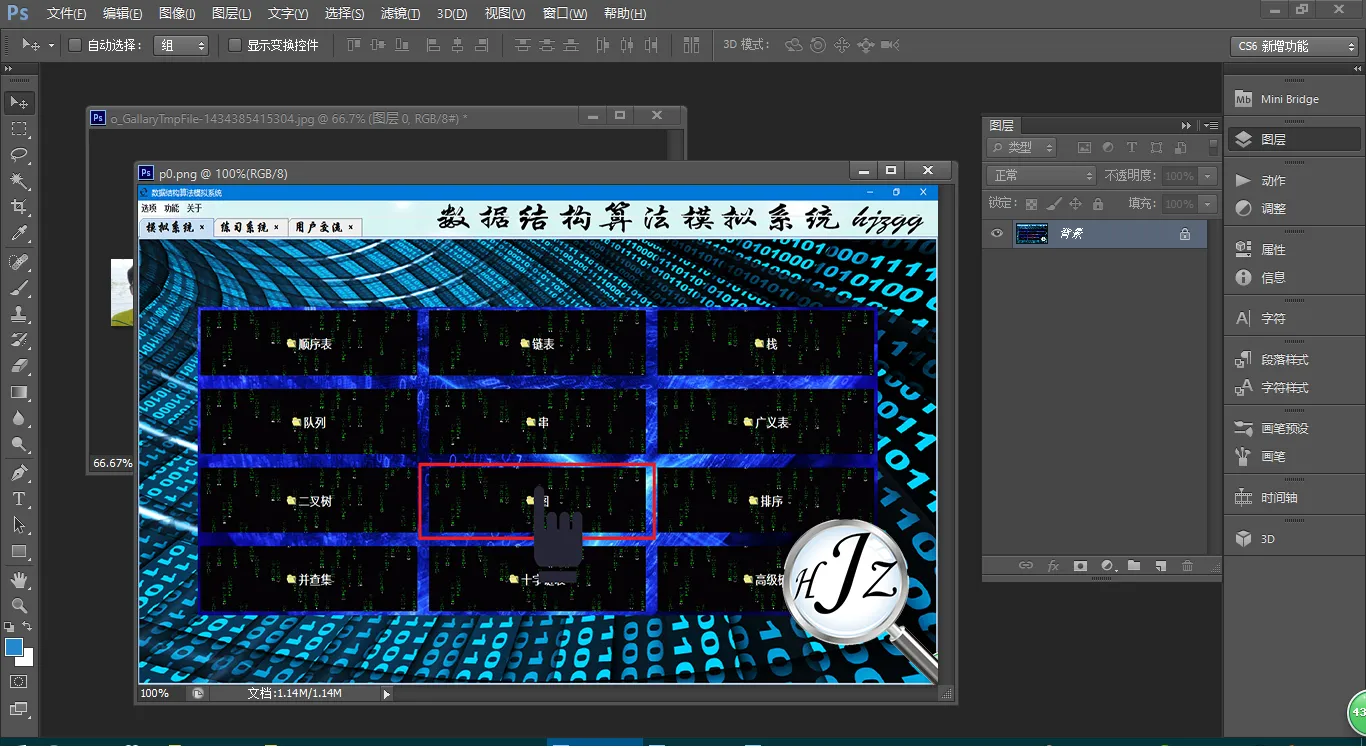1366x748 pixels.
Task: Select the Rectangular Marquee tool
Action: click(19, 129)
